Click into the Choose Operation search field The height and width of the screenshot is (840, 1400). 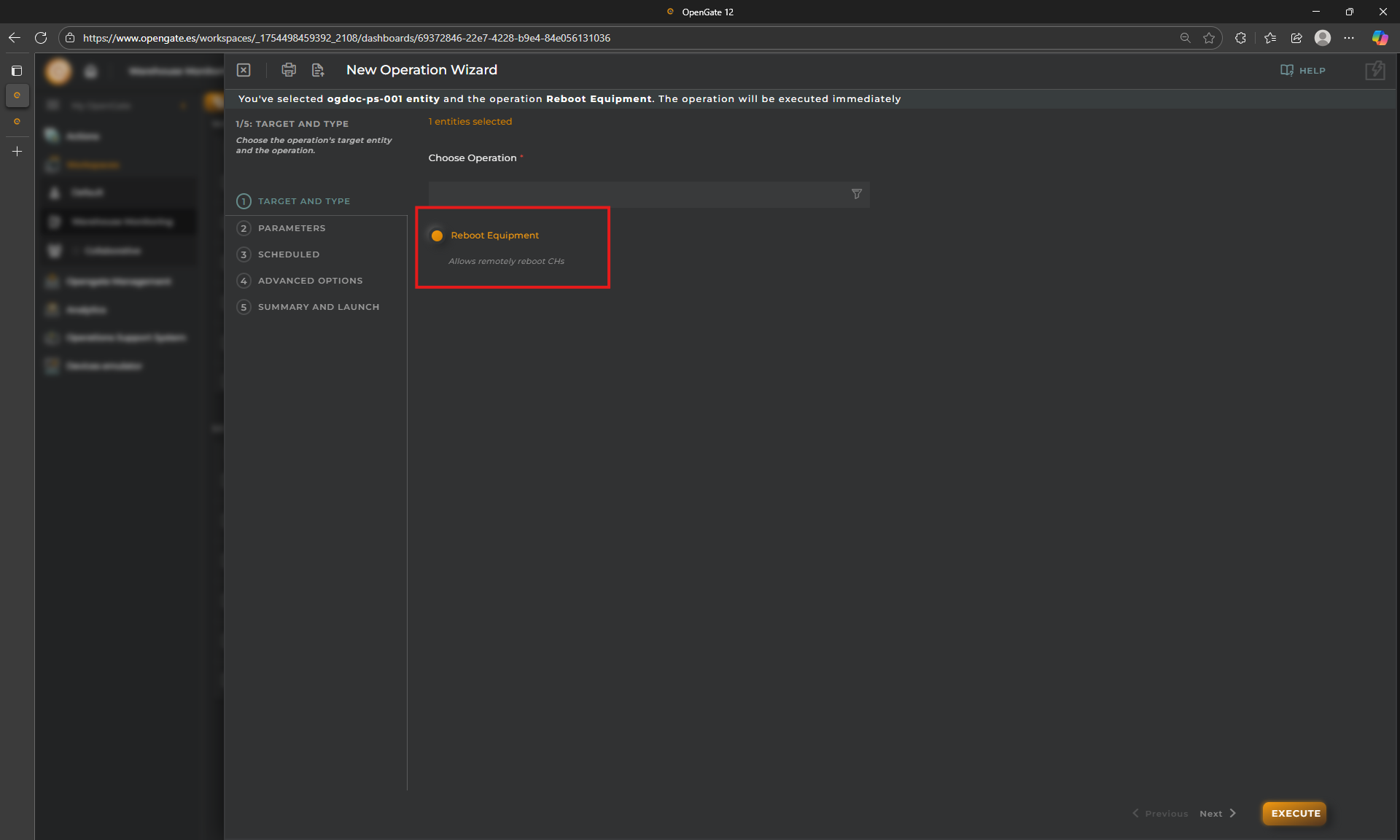pyautogui.click(x=634, y=195)
